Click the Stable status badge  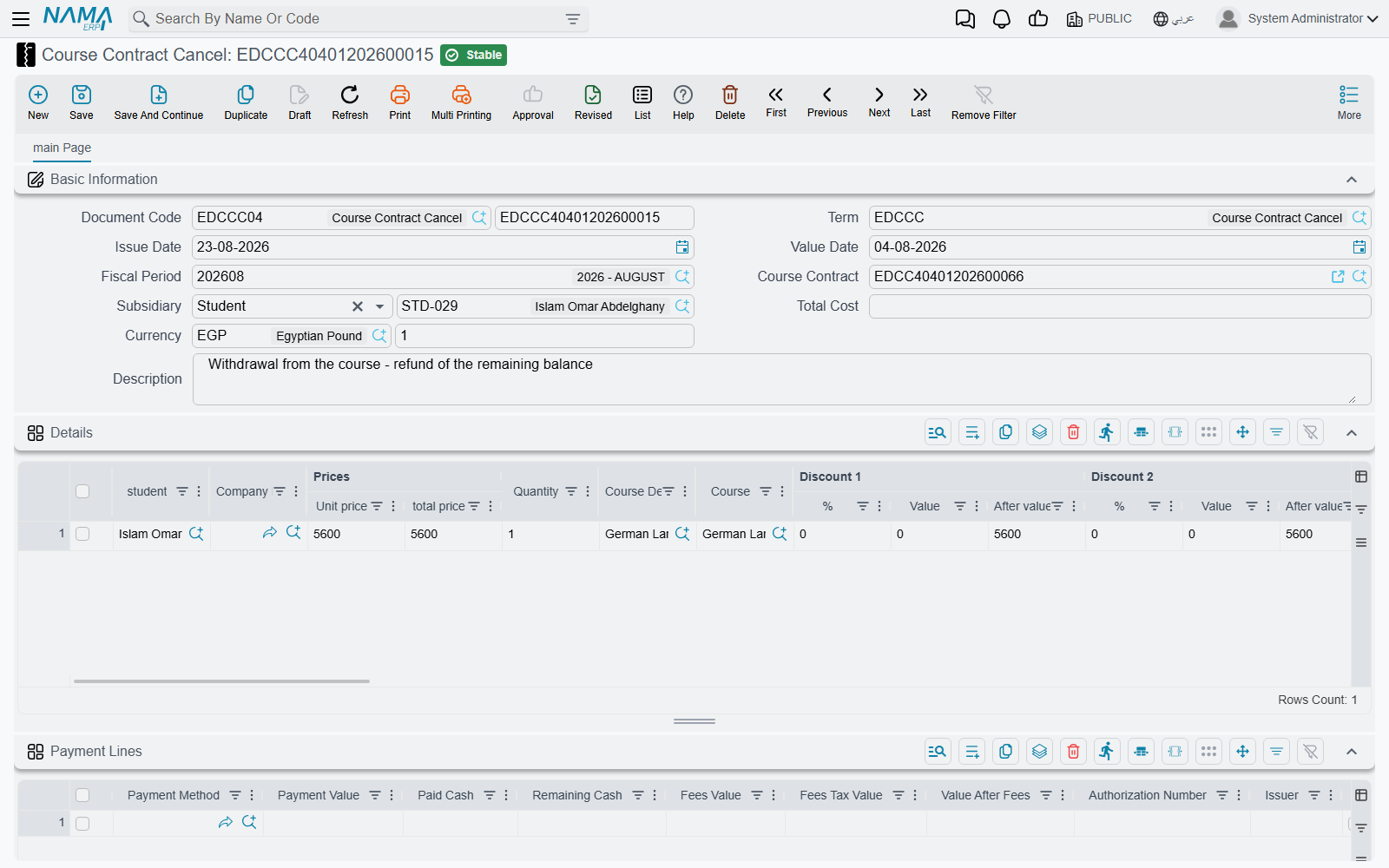(x=473, y=55)
